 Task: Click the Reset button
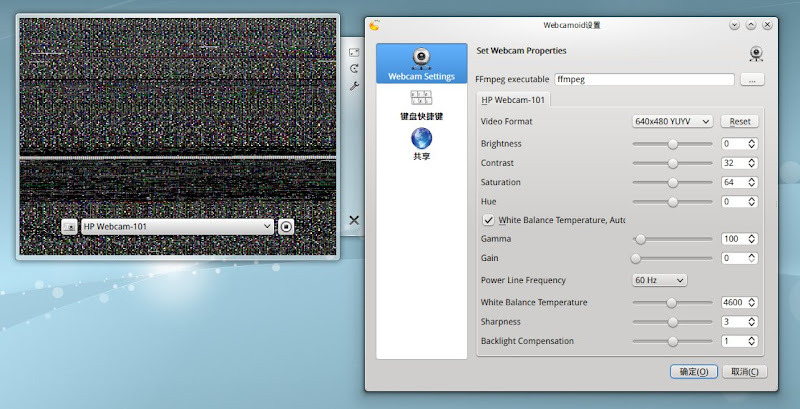pos(740,121)
